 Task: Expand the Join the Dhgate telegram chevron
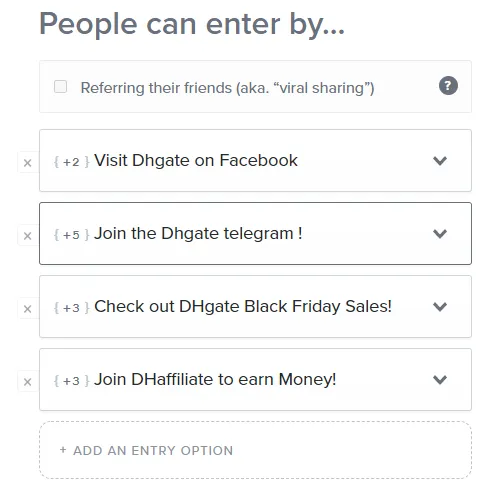tap(440, 234)
